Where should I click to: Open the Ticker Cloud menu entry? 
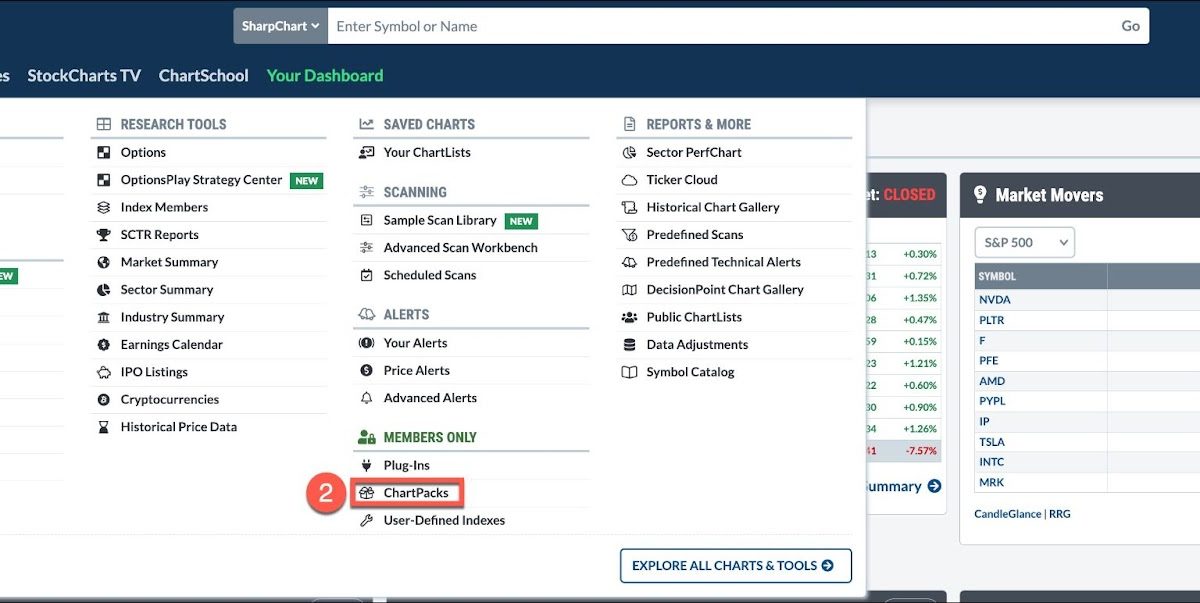[682, 180]
